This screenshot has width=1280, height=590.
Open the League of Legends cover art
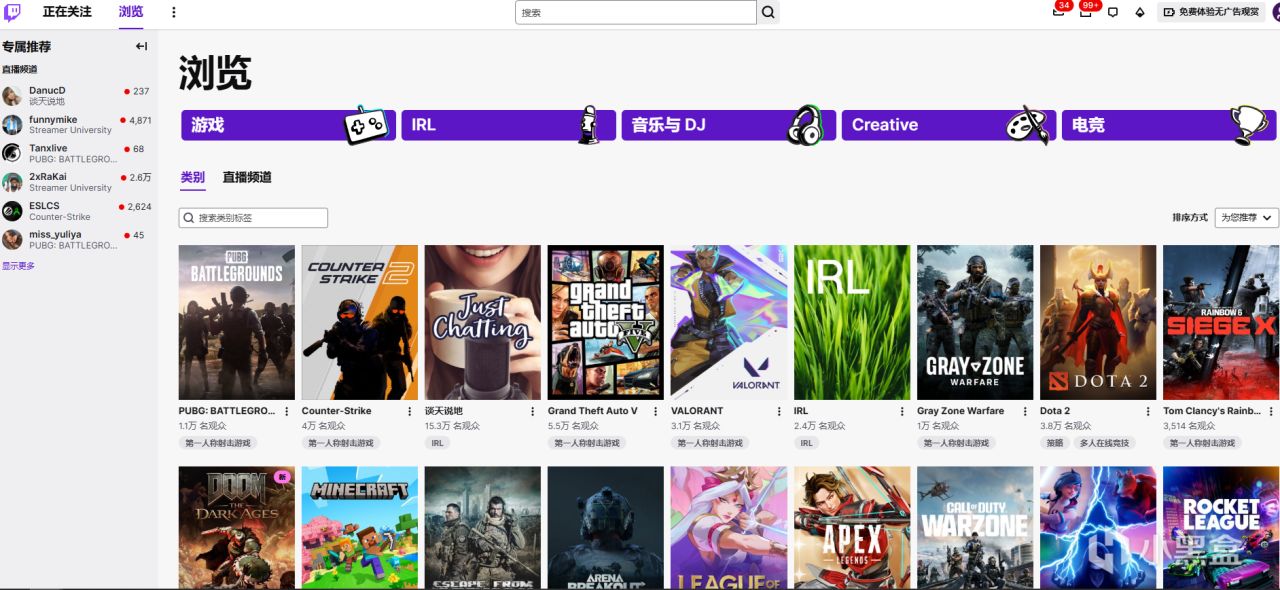pos(729,527)
